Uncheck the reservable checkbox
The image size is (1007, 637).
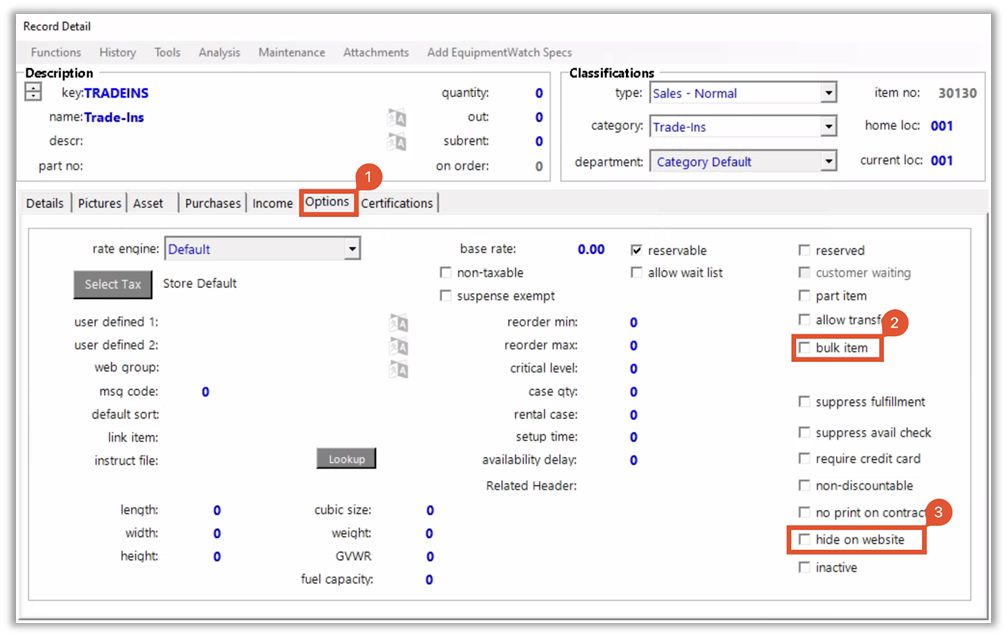[x=637, y=250]
